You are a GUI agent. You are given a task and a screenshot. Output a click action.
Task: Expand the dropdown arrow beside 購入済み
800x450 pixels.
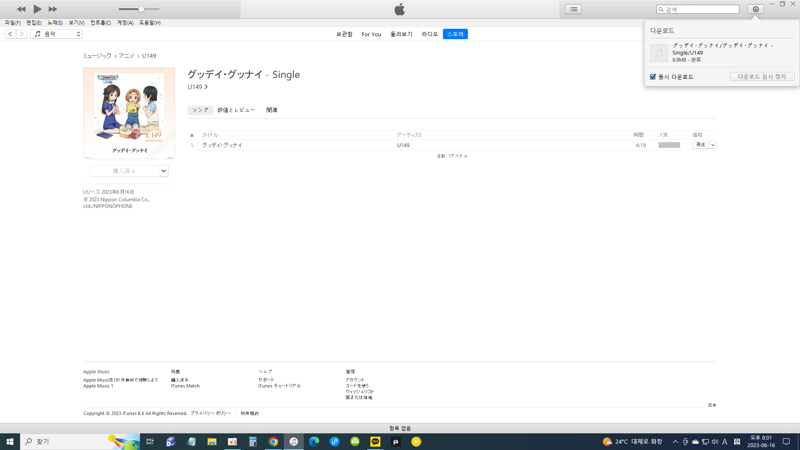(163, 171)
